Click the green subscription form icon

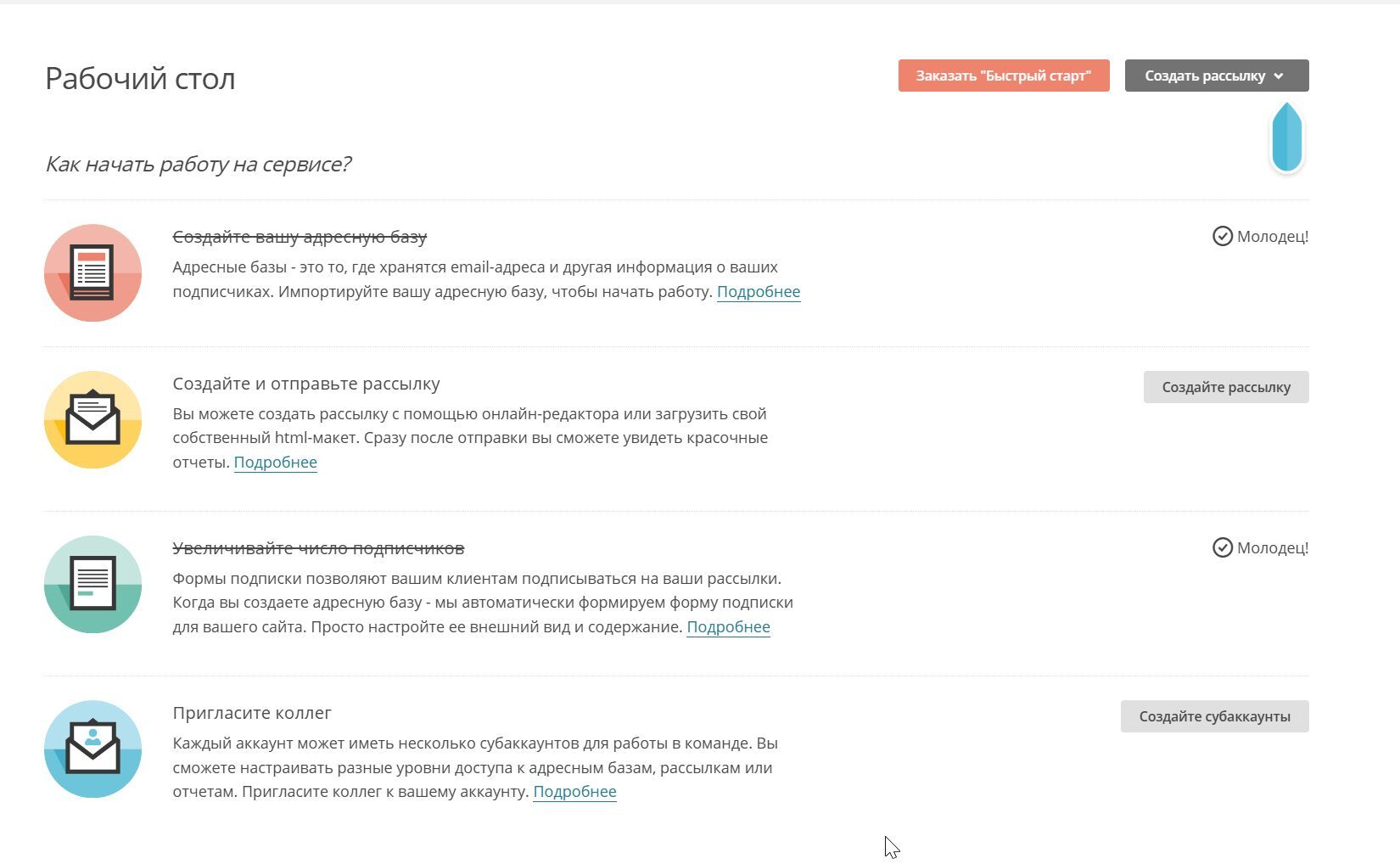(92, 585)
